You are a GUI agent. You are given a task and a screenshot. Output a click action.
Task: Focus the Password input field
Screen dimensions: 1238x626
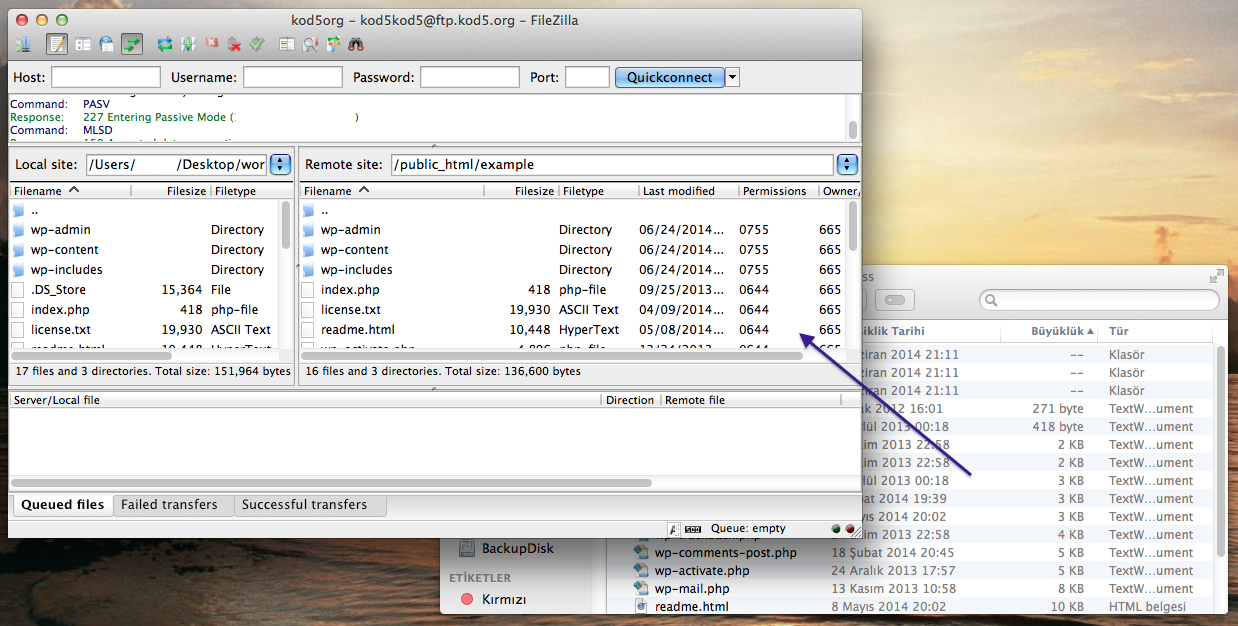pos(470,77)
